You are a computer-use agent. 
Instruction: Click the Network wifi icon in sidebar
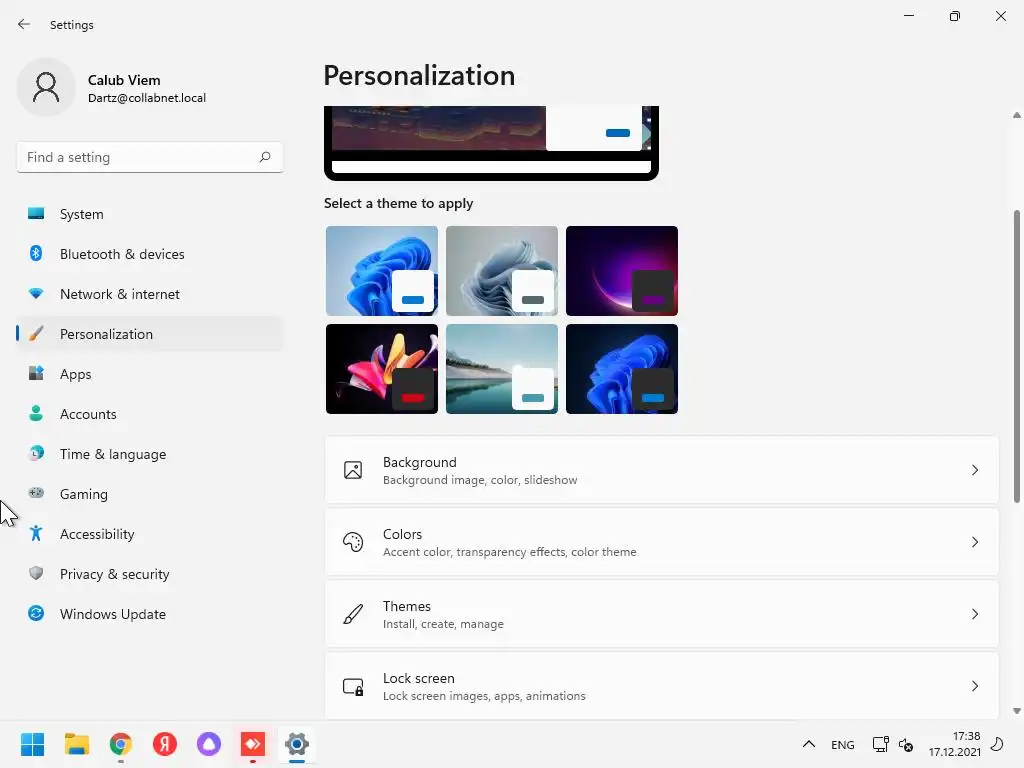(x=36, y=294)
